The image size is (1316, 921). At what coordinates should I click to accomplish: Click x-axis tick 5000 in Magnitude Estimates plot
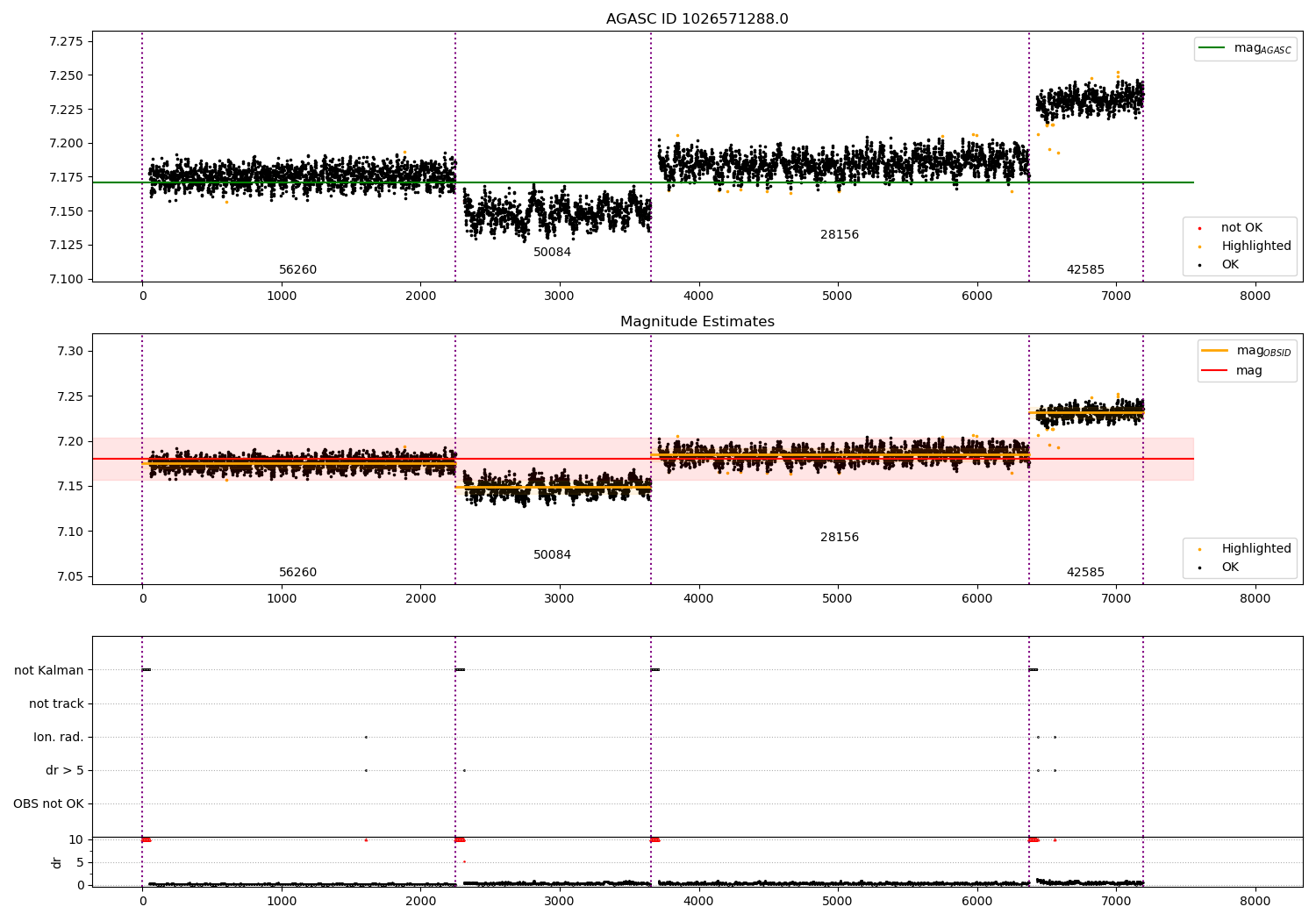(838, 598)
